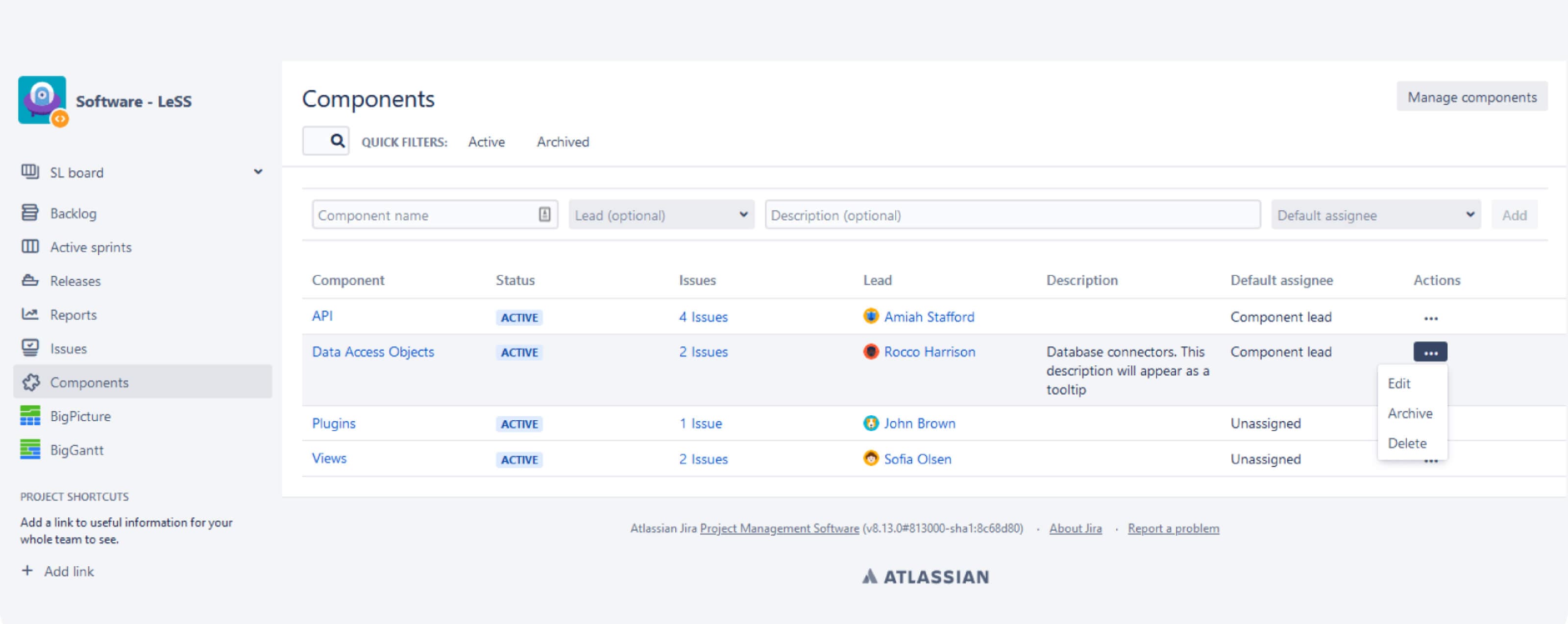Screen dimensions: 1568x624
Task: Go to Releases in sidebar
Action: pos(75,281)
